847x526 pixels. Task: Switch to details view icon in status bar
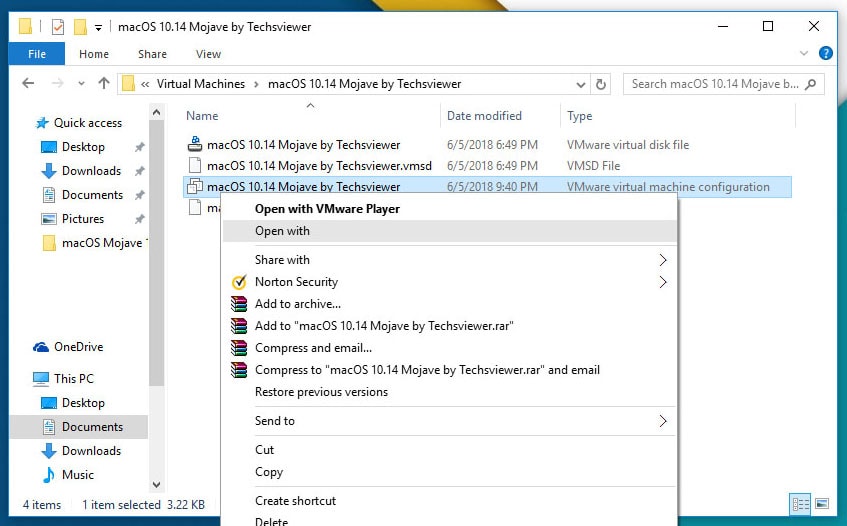800,504
